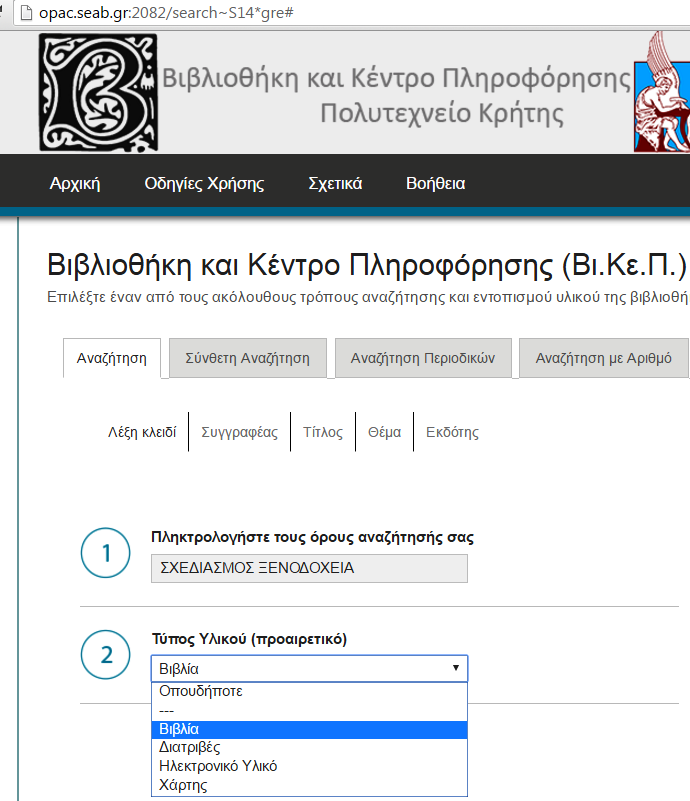Click the page icon in address bar
The height and width of the screenshot is (801, 690).
click(26, 12)
